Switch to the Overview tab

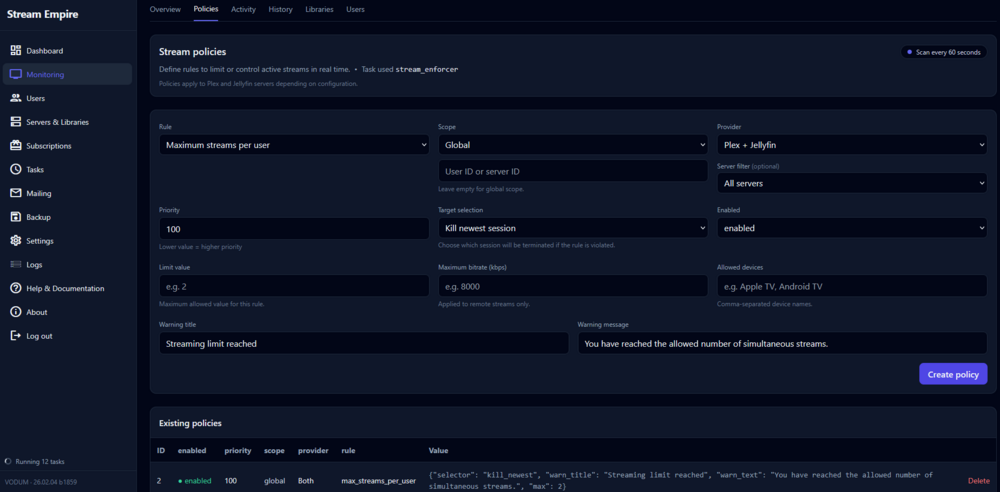click(165, 10)
